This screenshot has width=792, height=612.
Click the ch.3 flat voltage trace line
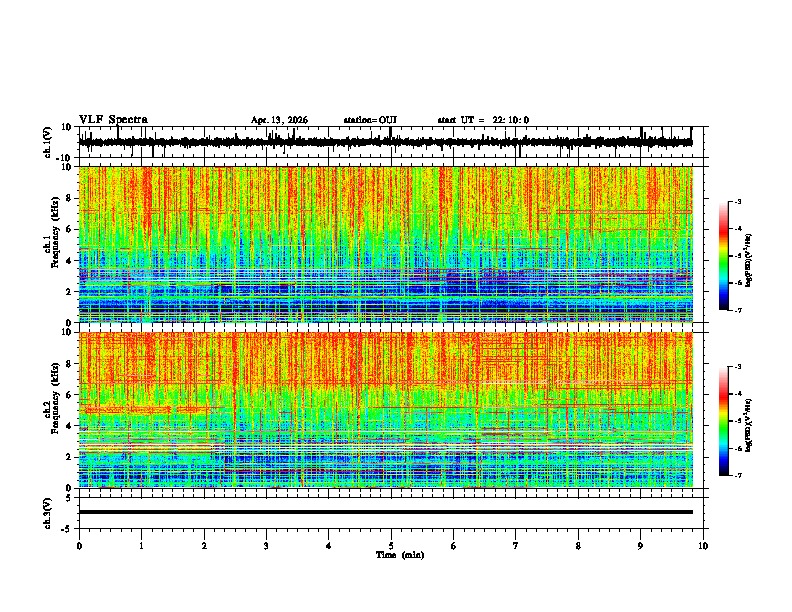385,512
